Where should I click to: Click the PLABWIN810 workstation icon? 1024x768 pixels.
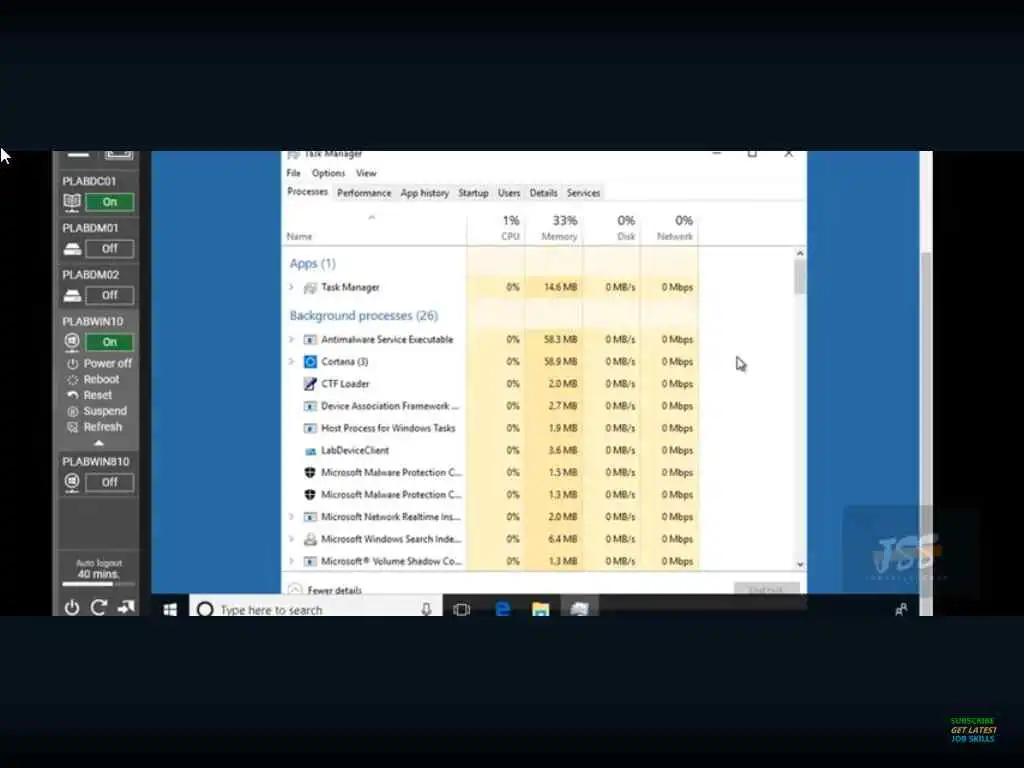pos(72,483)
